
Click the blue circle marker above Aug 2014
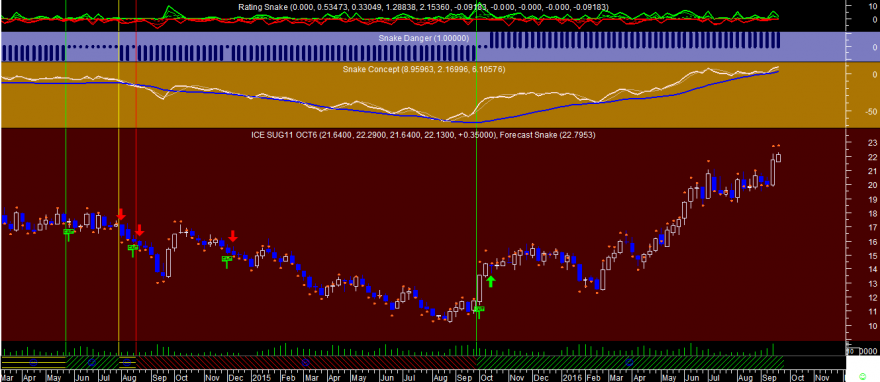tap(127, 362)
